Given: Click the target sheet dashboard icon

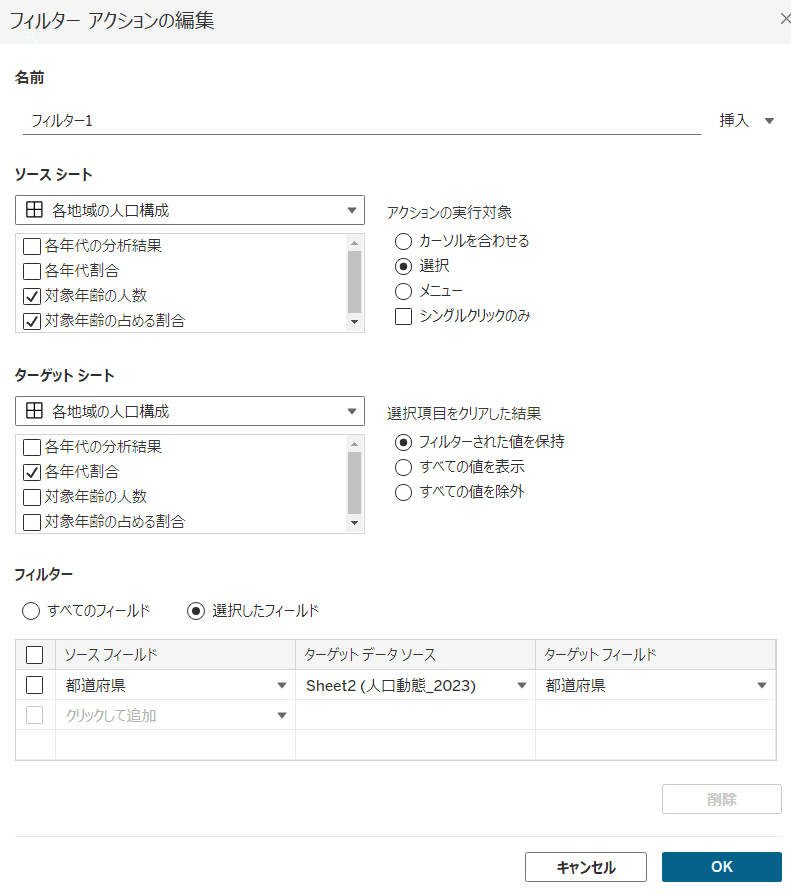Looking at the screenshot, I should point(33,411).
